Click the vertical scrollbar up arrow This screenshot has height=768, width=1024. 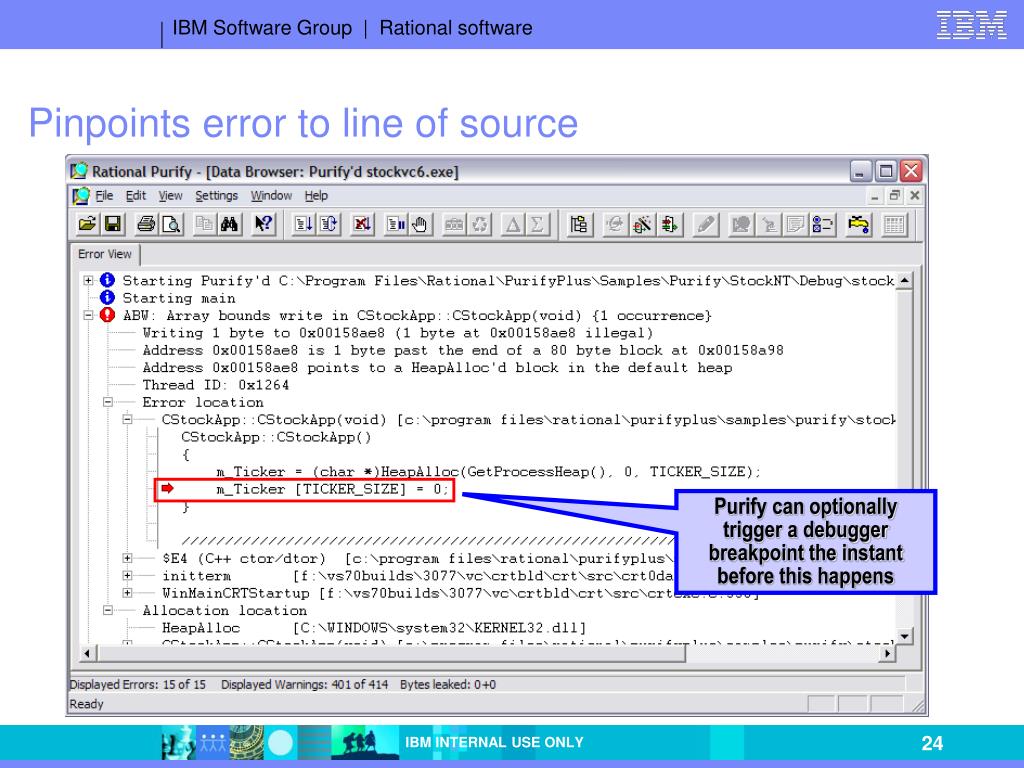point(904,281)
